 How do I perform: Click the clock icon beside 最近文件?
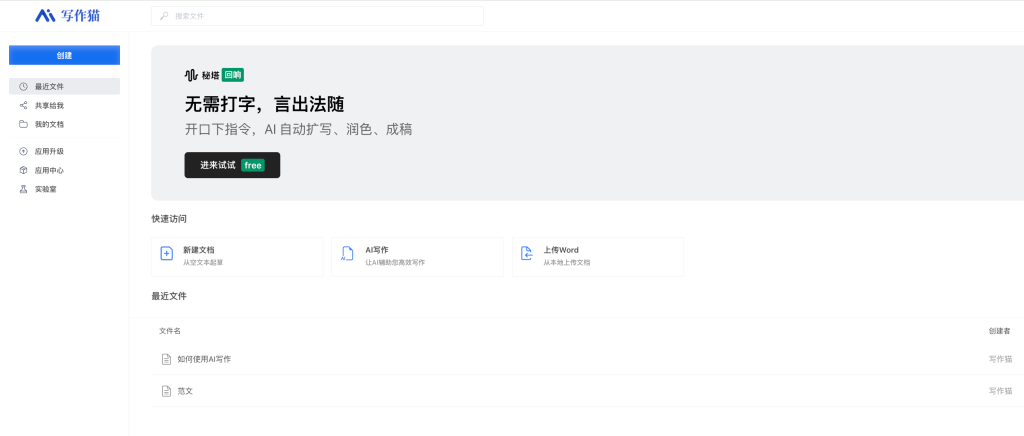click(x=24, y=86)
